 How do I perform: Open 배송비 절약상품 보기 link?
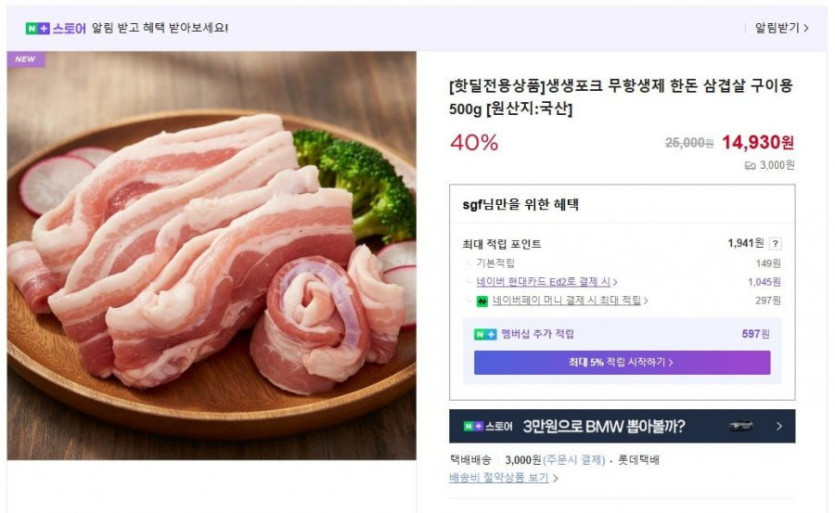tap(503, 478)
